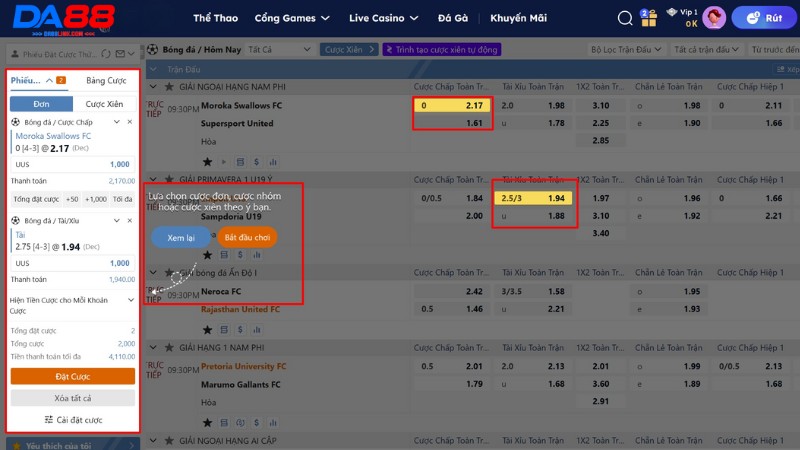Open statistics chart for Neroca FC match
This screenshot has width=800, height=450.
[x=257, y=330]
